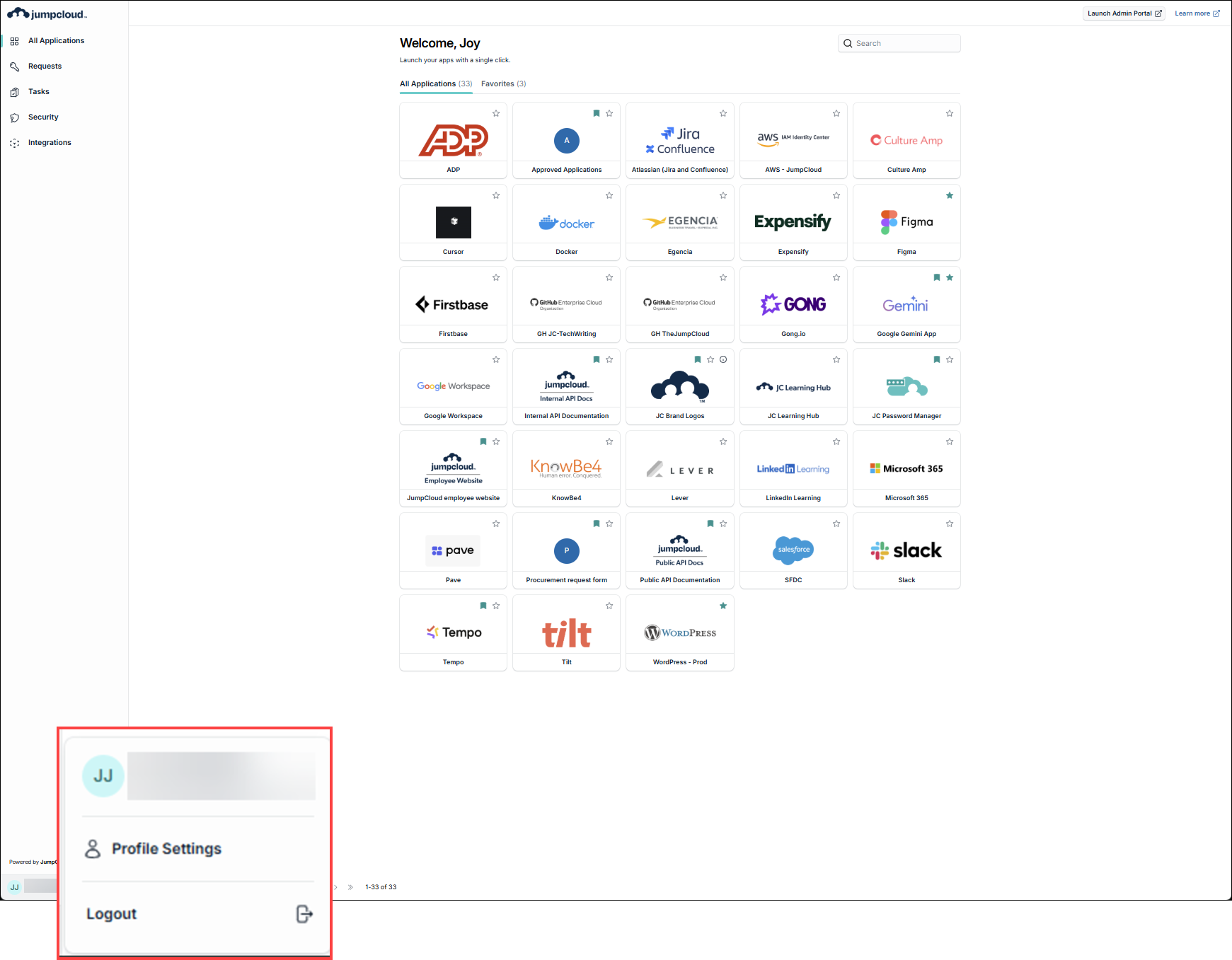Favorite the ADP app with its star
1232x960 pixels.
tap(496, 113)
